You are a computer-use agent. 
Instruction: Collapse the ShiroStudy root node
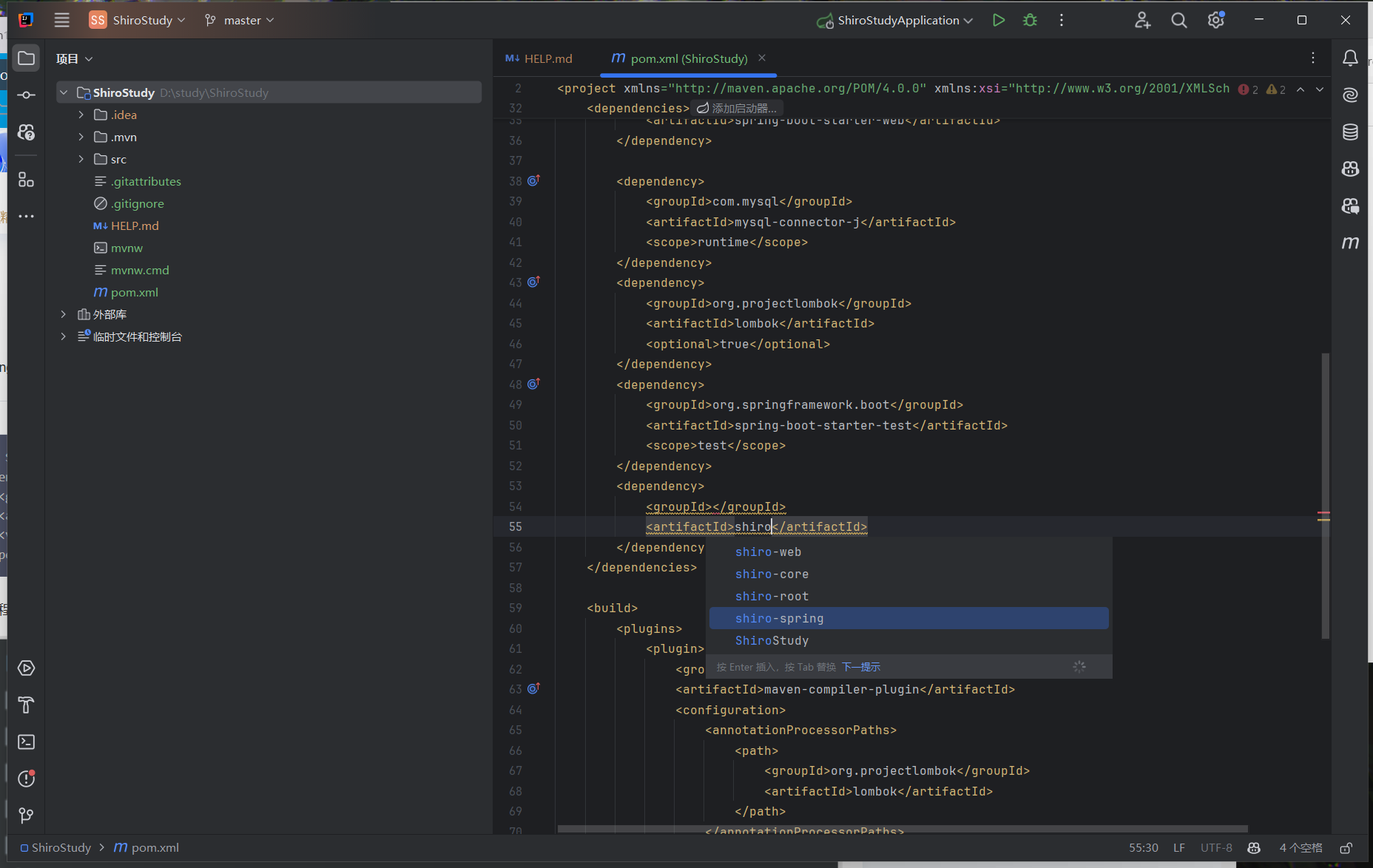[x=64, y=92]
